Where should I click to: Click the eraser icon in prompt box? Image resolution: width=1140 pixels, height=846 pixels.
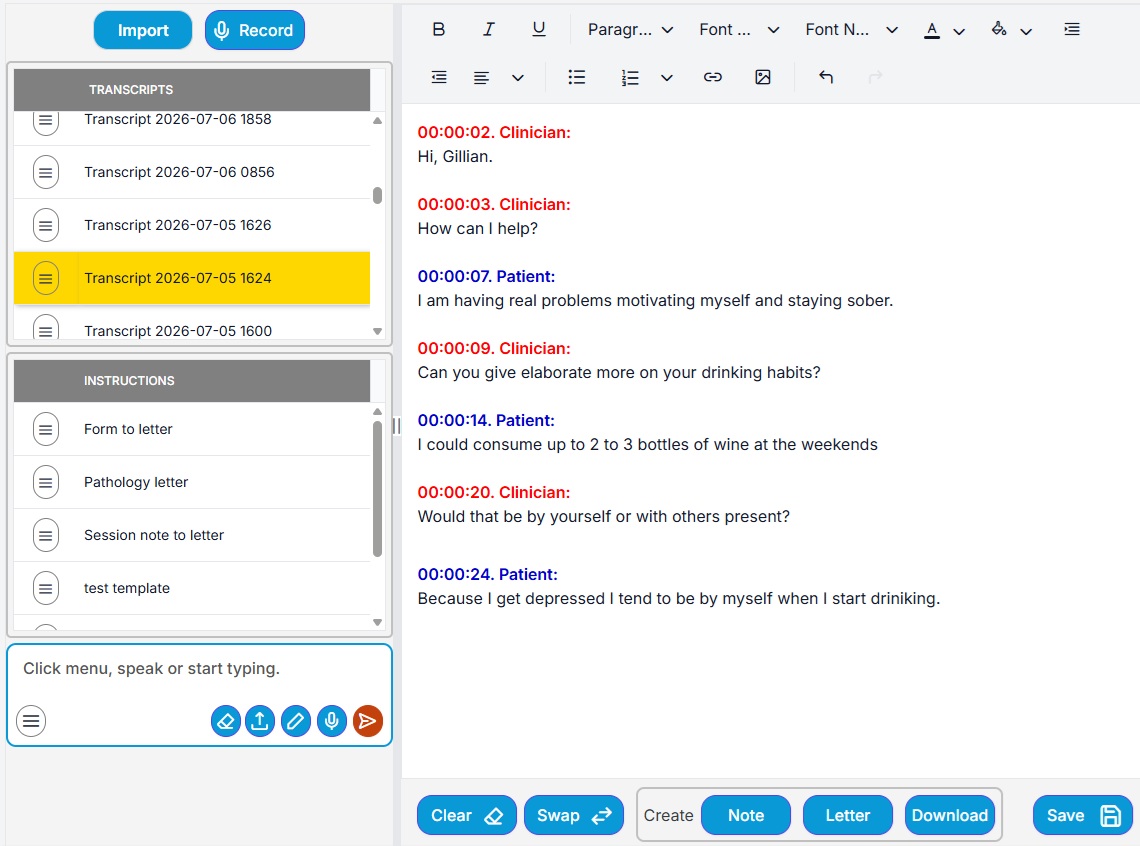click(225, 721)
